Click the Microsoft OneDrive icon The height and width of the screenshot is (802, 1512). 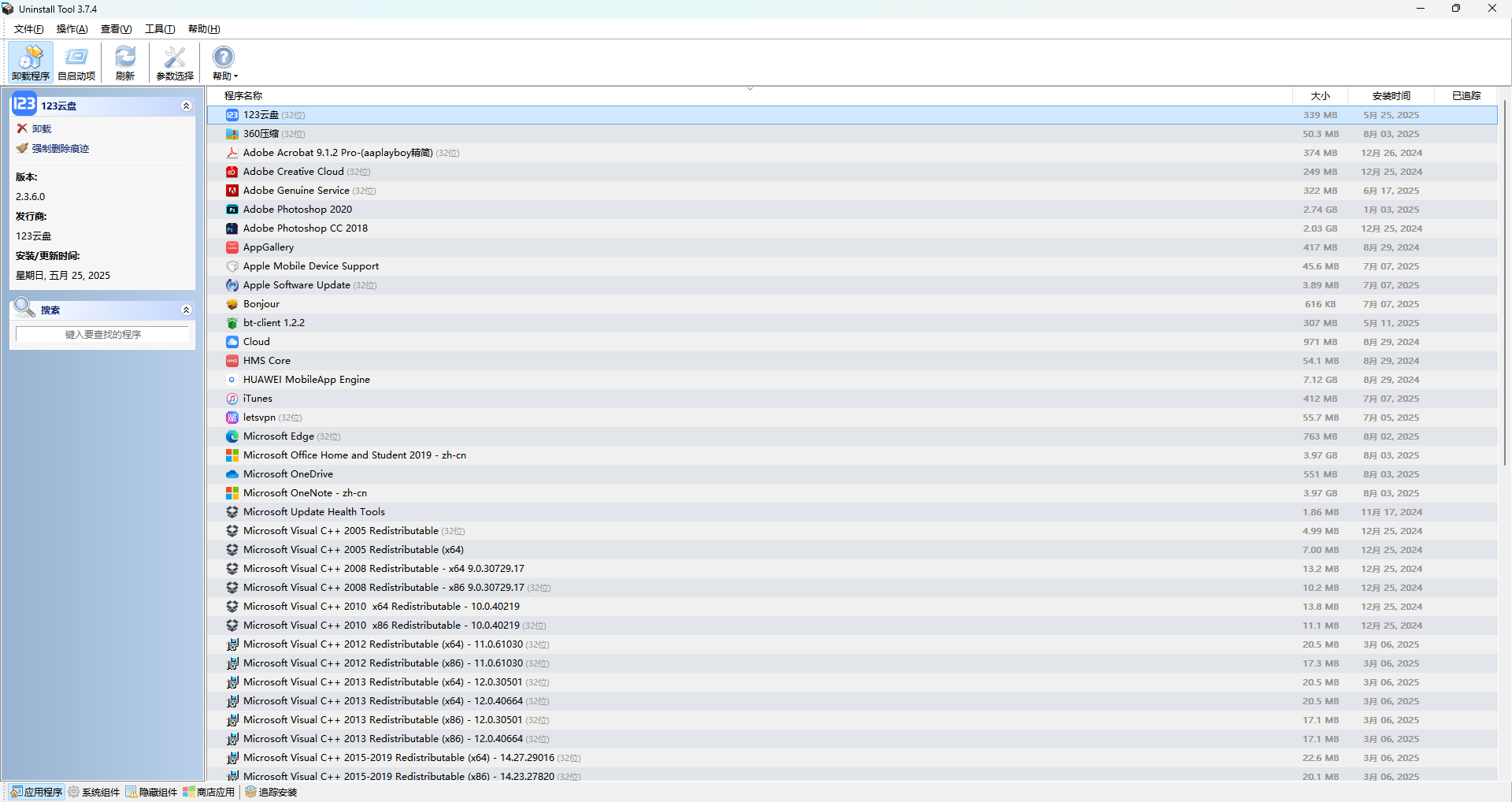[x=232, y=474]
